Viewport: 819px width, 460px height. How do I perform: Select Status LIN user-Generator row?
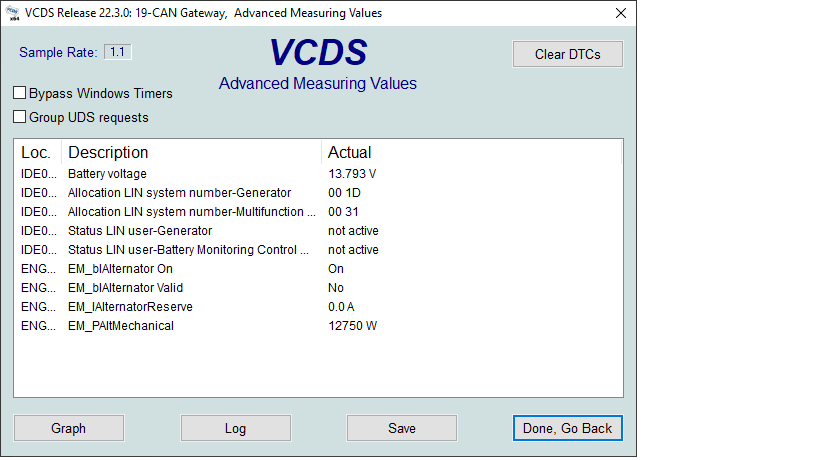[318, 231]
